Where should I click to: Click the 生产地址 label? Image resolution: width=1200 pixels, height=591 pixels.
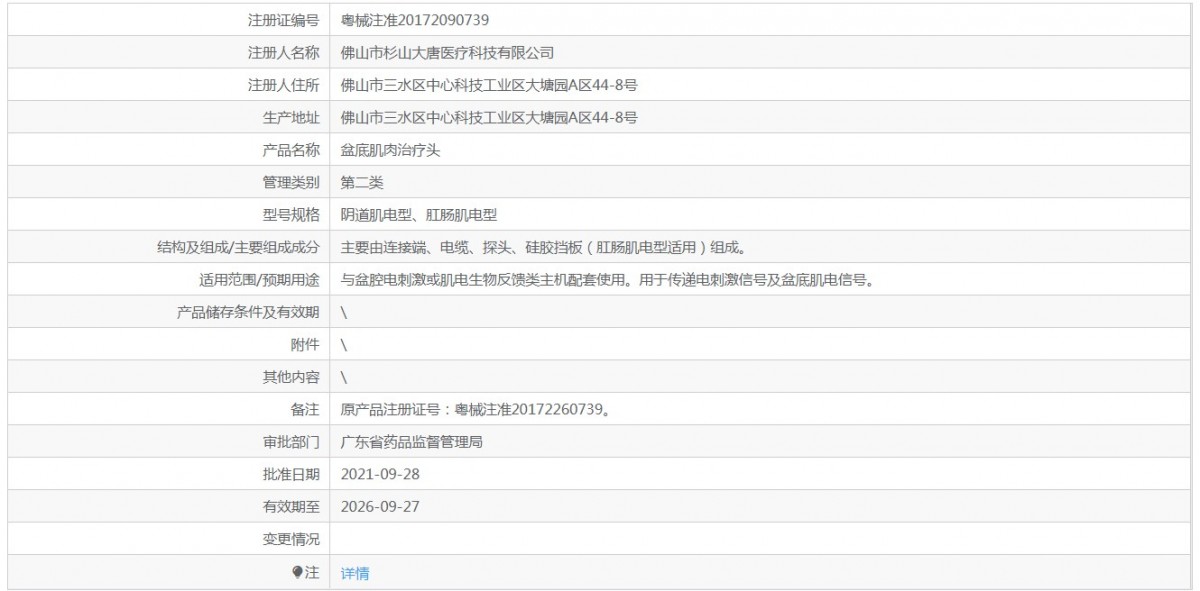click(291, 117)
